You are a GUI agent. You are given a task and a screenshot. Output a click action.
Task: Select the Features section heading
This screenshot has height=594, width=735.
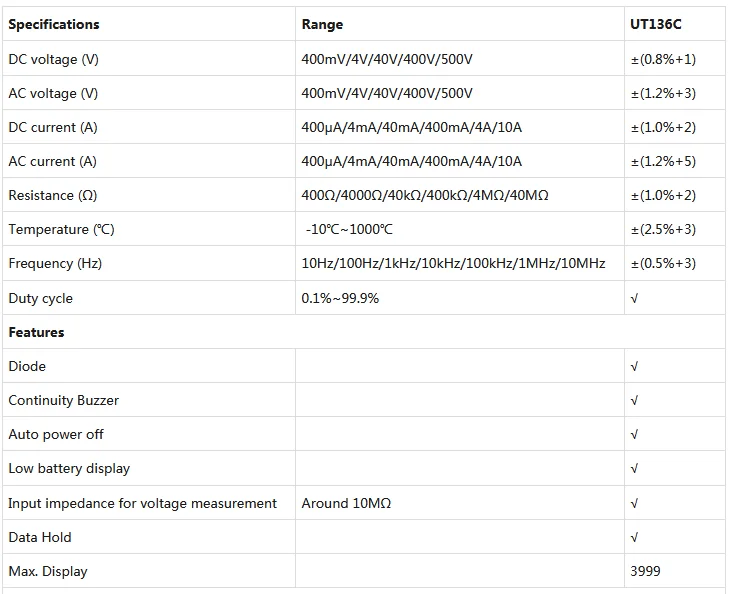point(36,332)
